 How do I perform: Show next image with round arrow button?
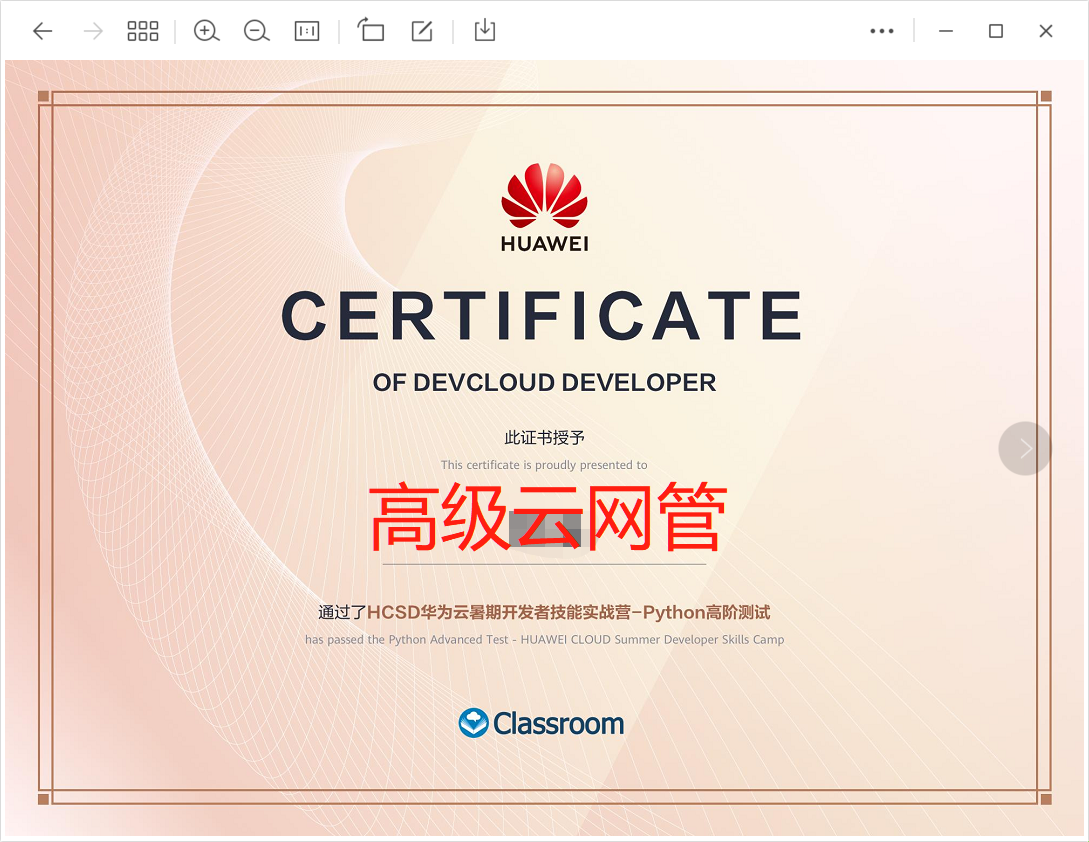pyautogui.click(x=1025, y=449)
